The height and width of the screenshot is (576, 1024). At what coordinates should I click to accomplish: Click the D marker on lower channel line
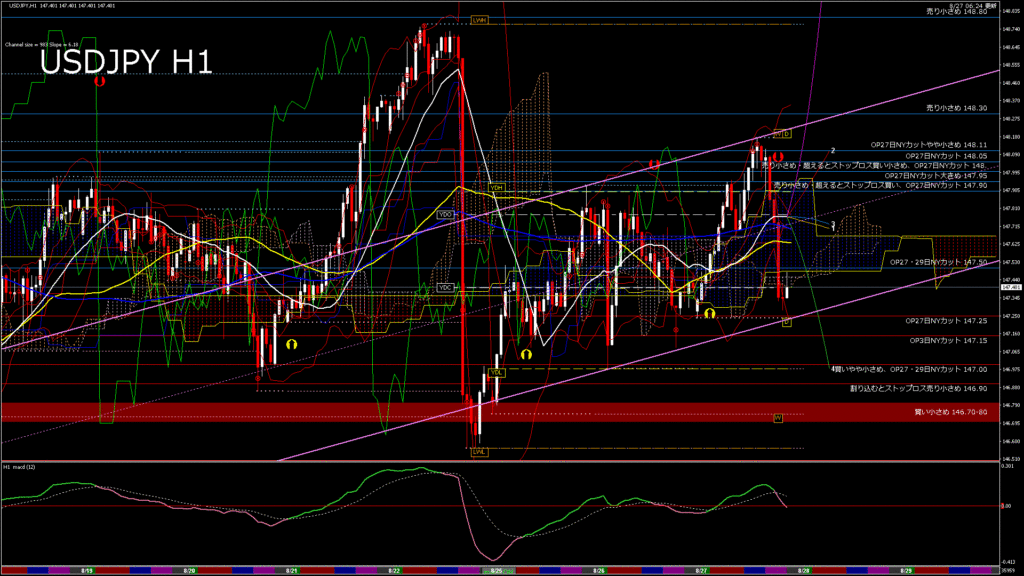coord(786,322)
